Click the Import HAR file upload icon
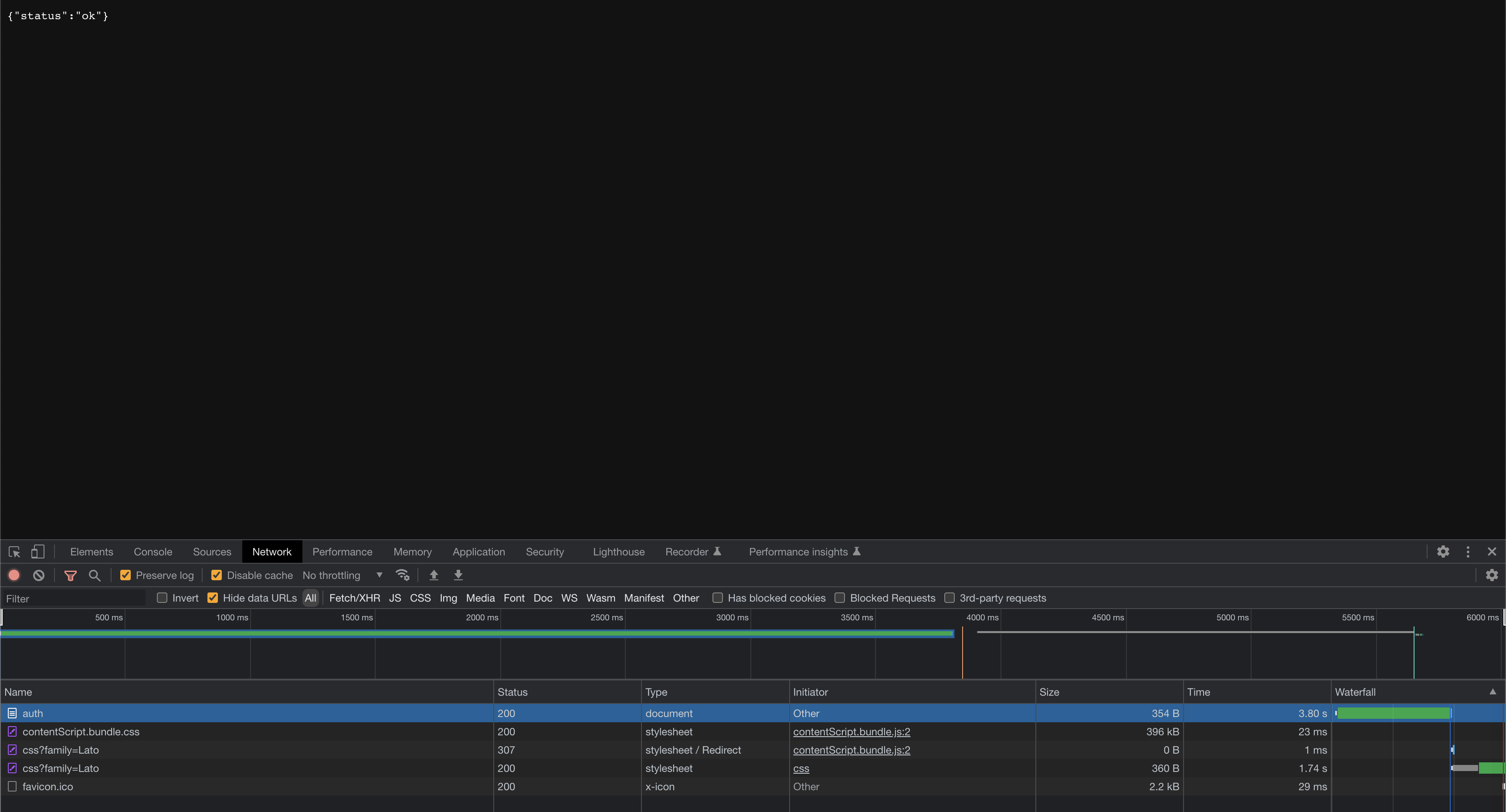The image size is (1506, 812). tap(434, 575)
